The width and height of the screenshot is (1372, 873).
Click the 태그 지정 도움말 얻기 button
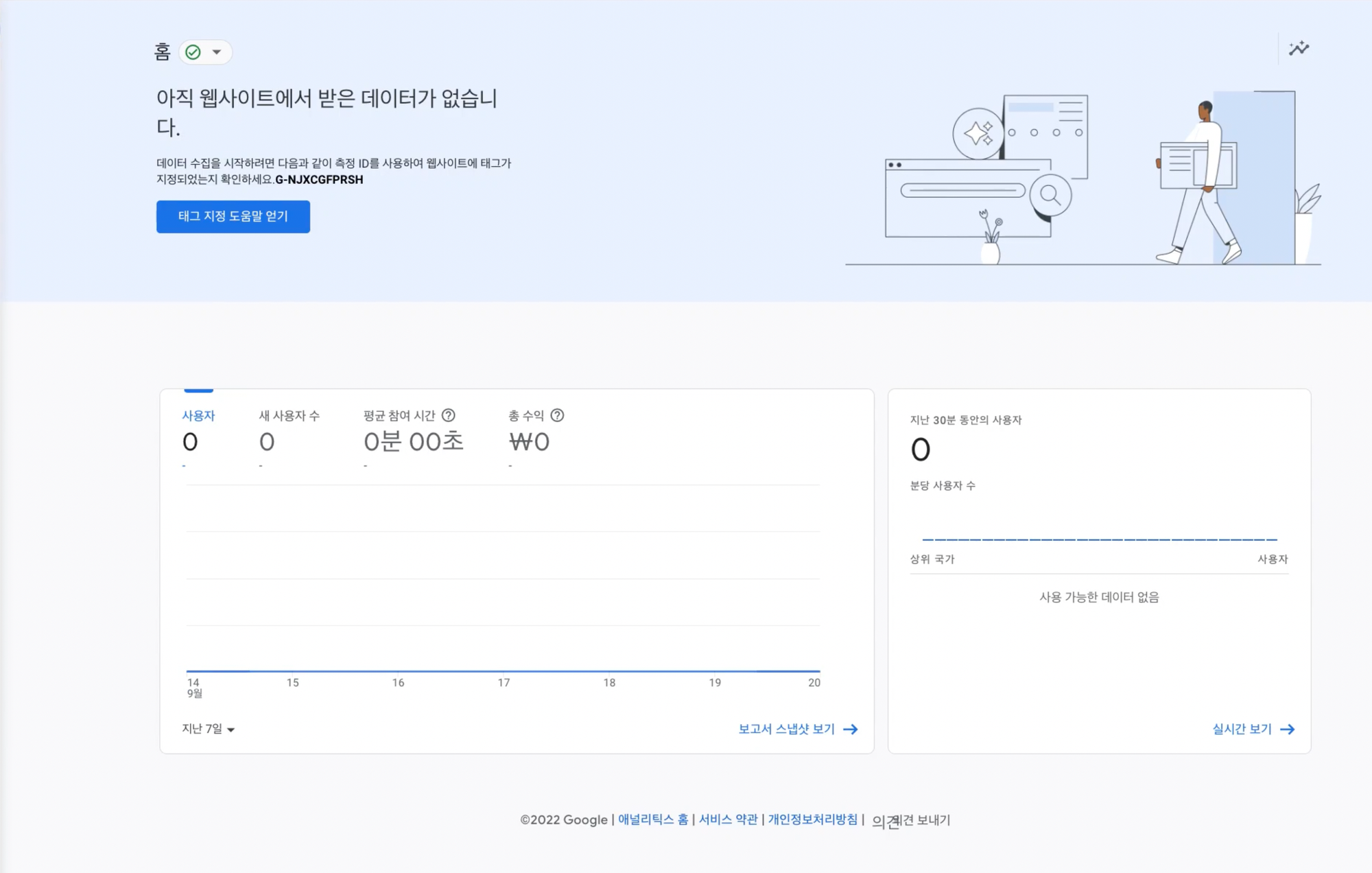coord(233,216)
